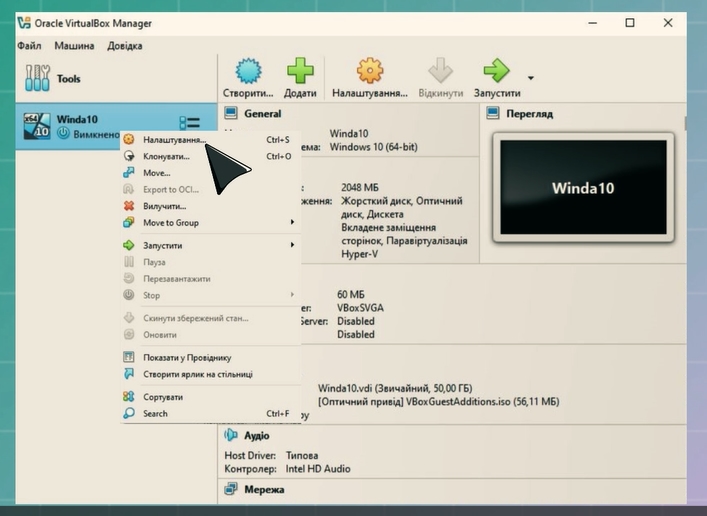The width and height of the screenshot is (707, 516).
Task: Click the Аудіо speaker icon
Action: [x=231, y=435]
